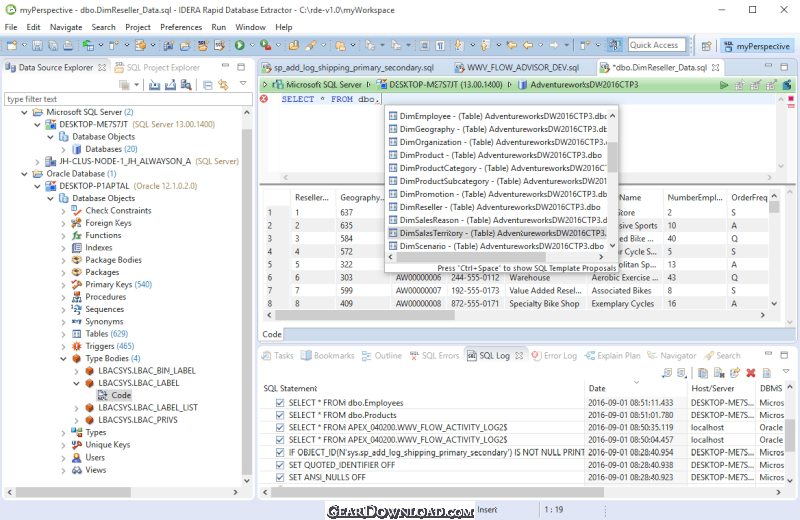This screenshot has height=520, width=800.
Task: Click the Save floppy disk icon
Action: [x=37, y=46]
